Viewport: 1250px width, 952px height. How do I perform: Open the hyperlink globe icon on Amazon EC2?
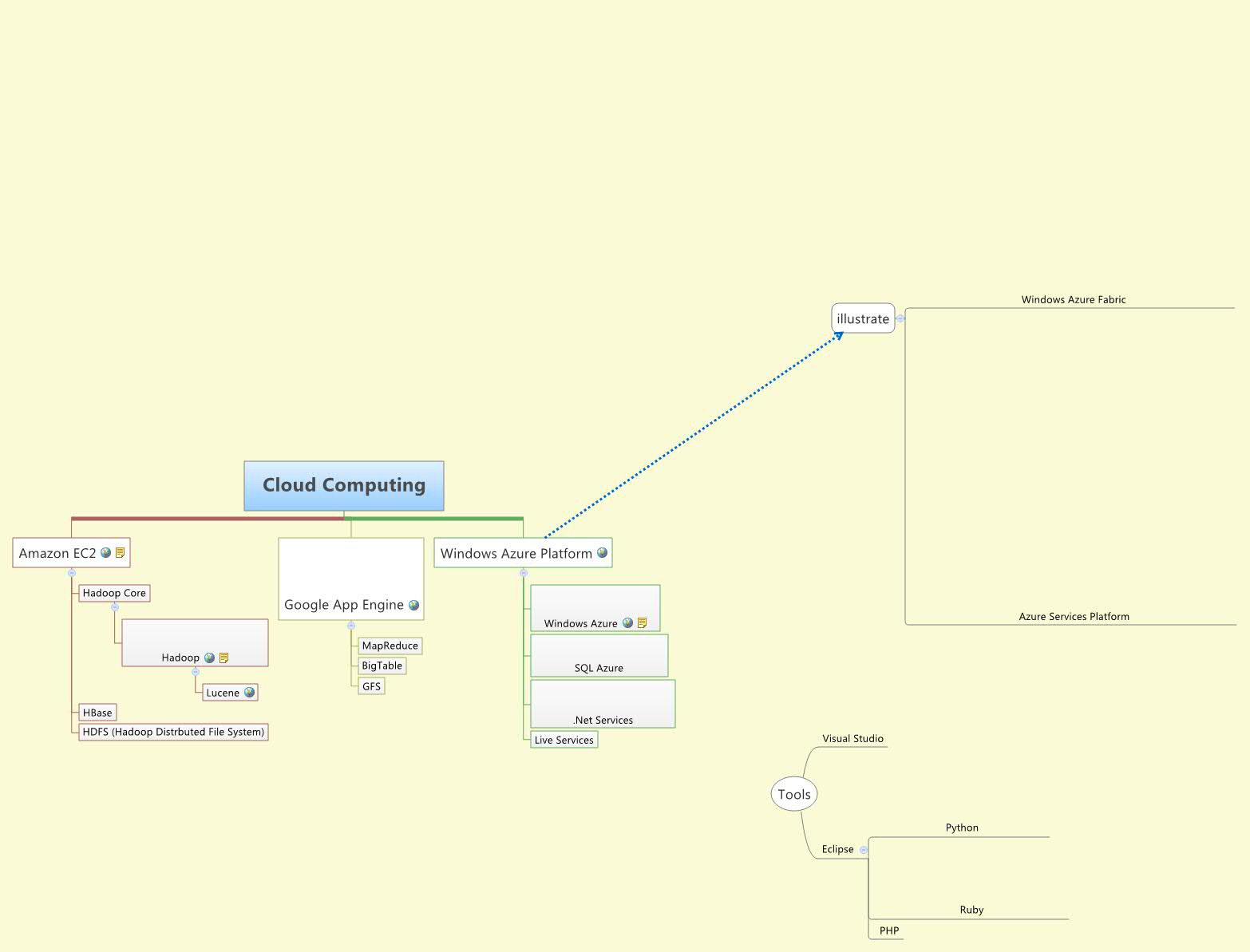coord(105,553)
